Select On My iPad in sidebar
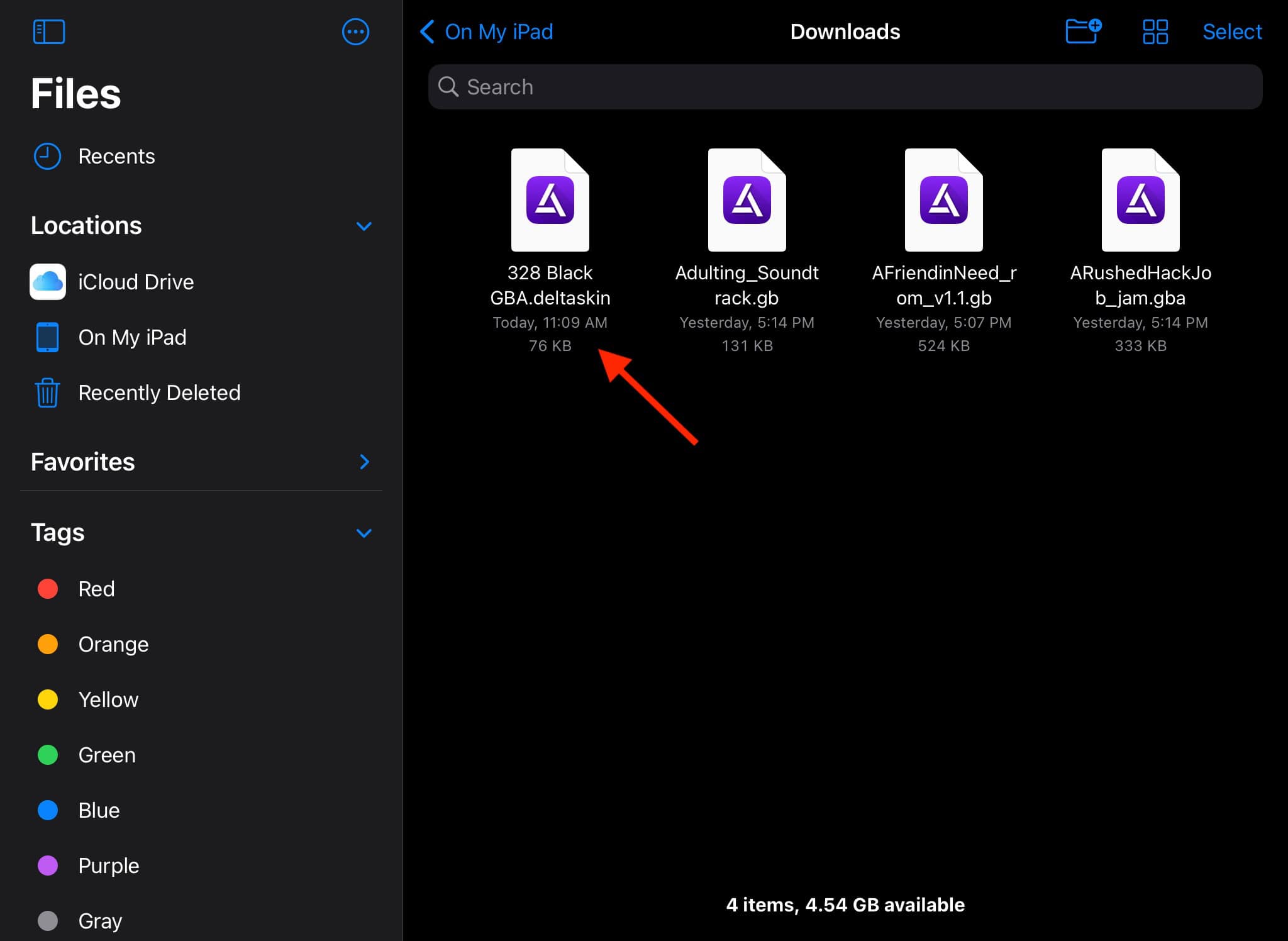 [x=132, y=337]
